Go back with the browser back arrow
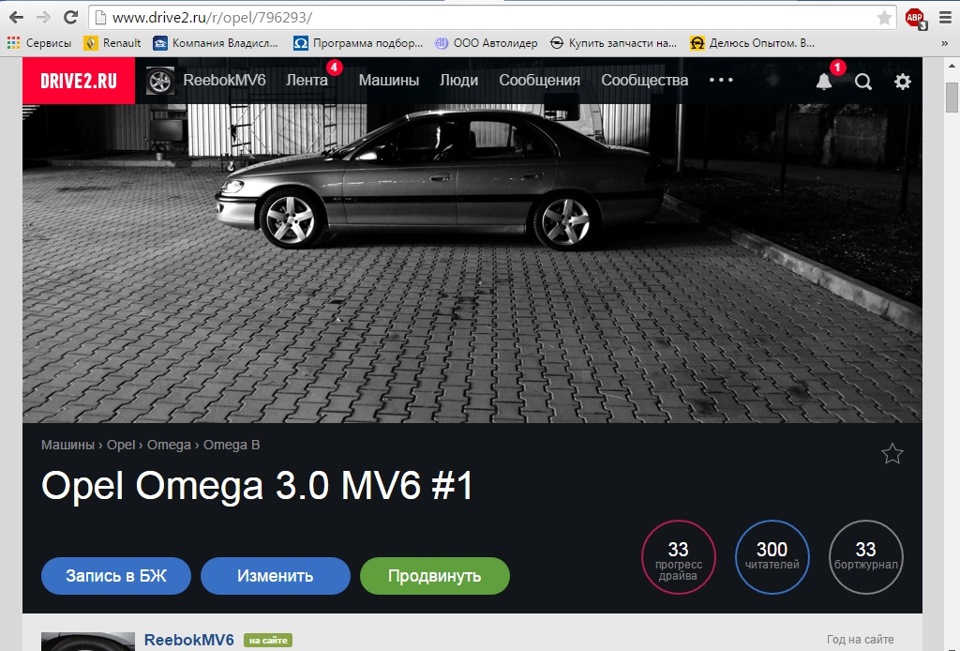Image resolution: width=960 pixels, height=651 pixels. 16,17
